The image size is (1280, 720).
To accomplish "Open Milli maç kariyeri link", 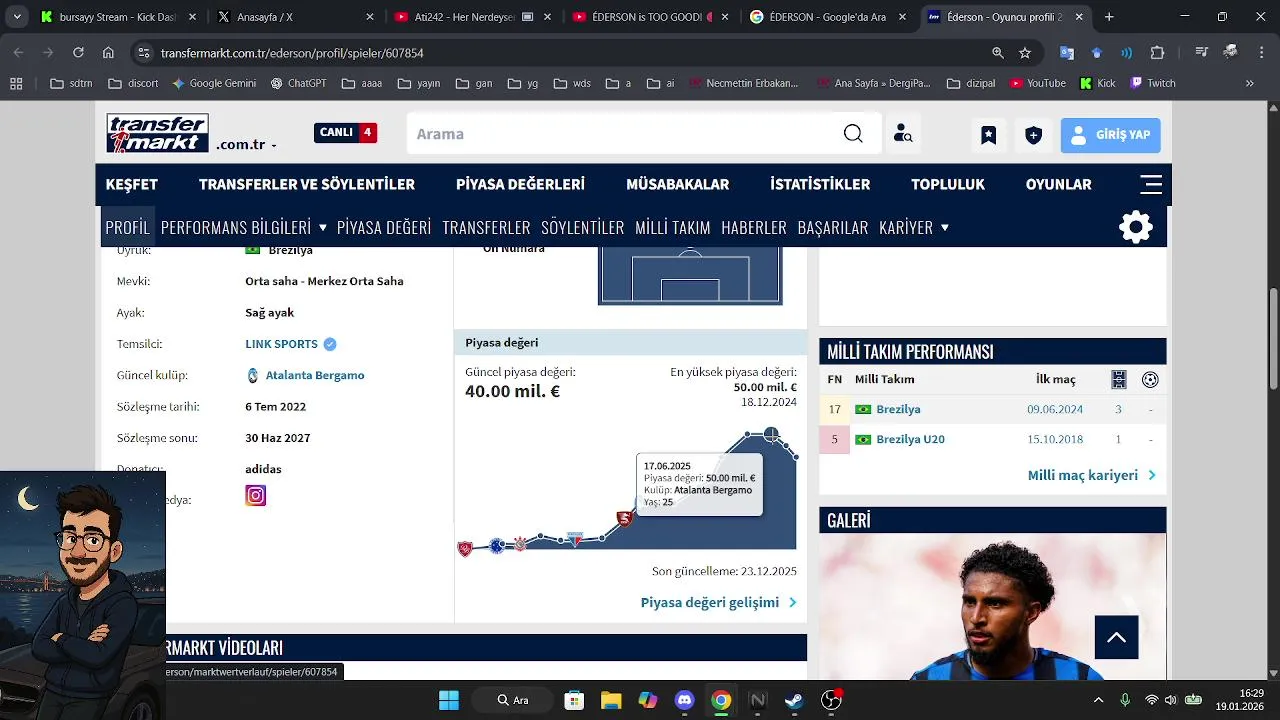I will tap(1092, 475).
